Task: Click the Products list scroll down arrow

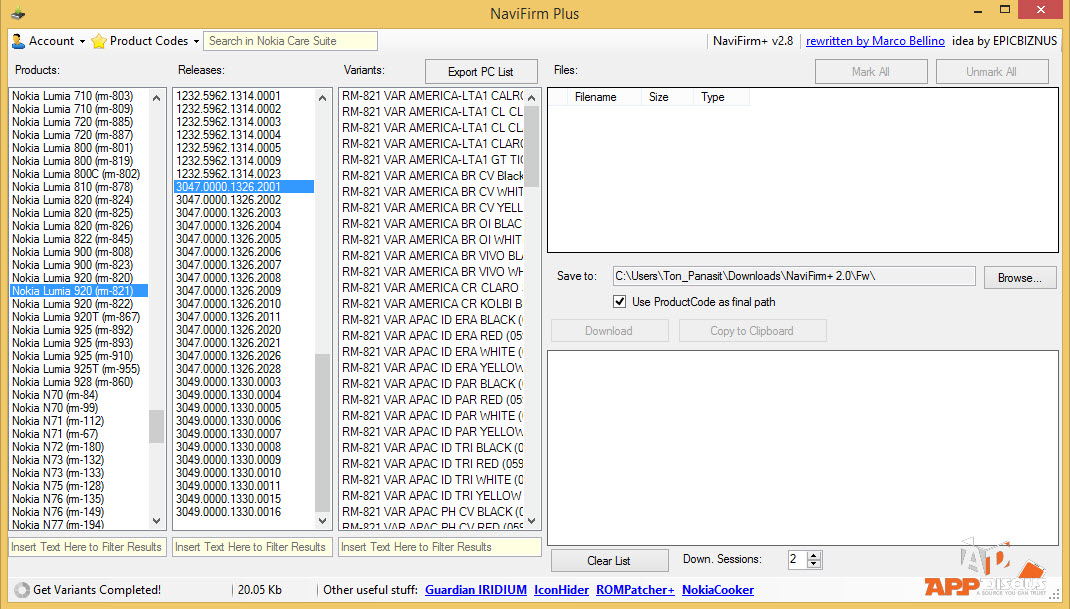Action: tap(156, 521)
